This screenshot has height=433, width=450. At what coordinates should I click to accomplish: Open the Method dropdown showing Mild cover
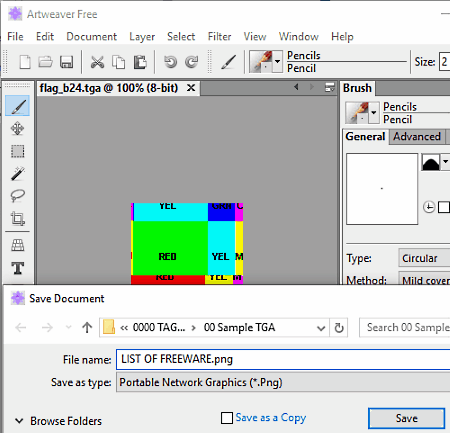pyautogui.click(x=424, y=279)
